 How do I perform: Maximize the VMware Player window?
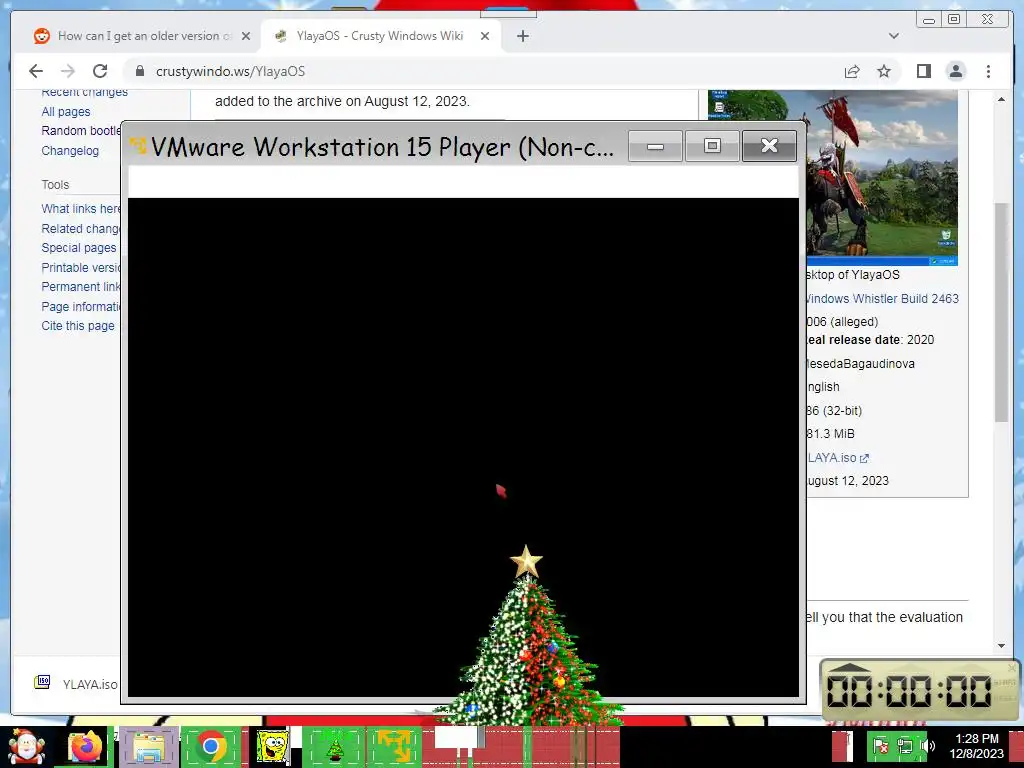[712, 146]
